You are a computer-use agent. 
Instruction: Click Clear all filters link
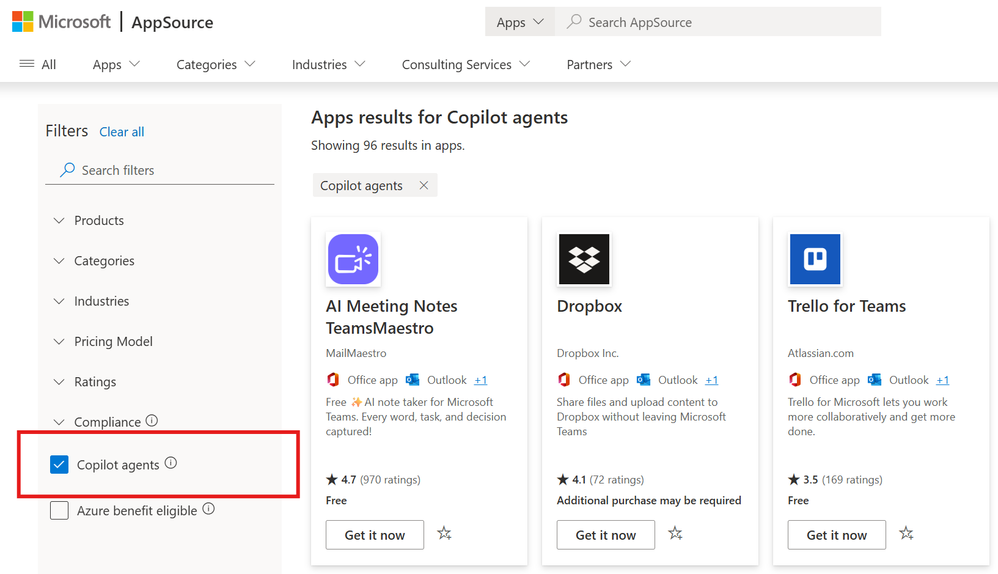tap(122, 132)
